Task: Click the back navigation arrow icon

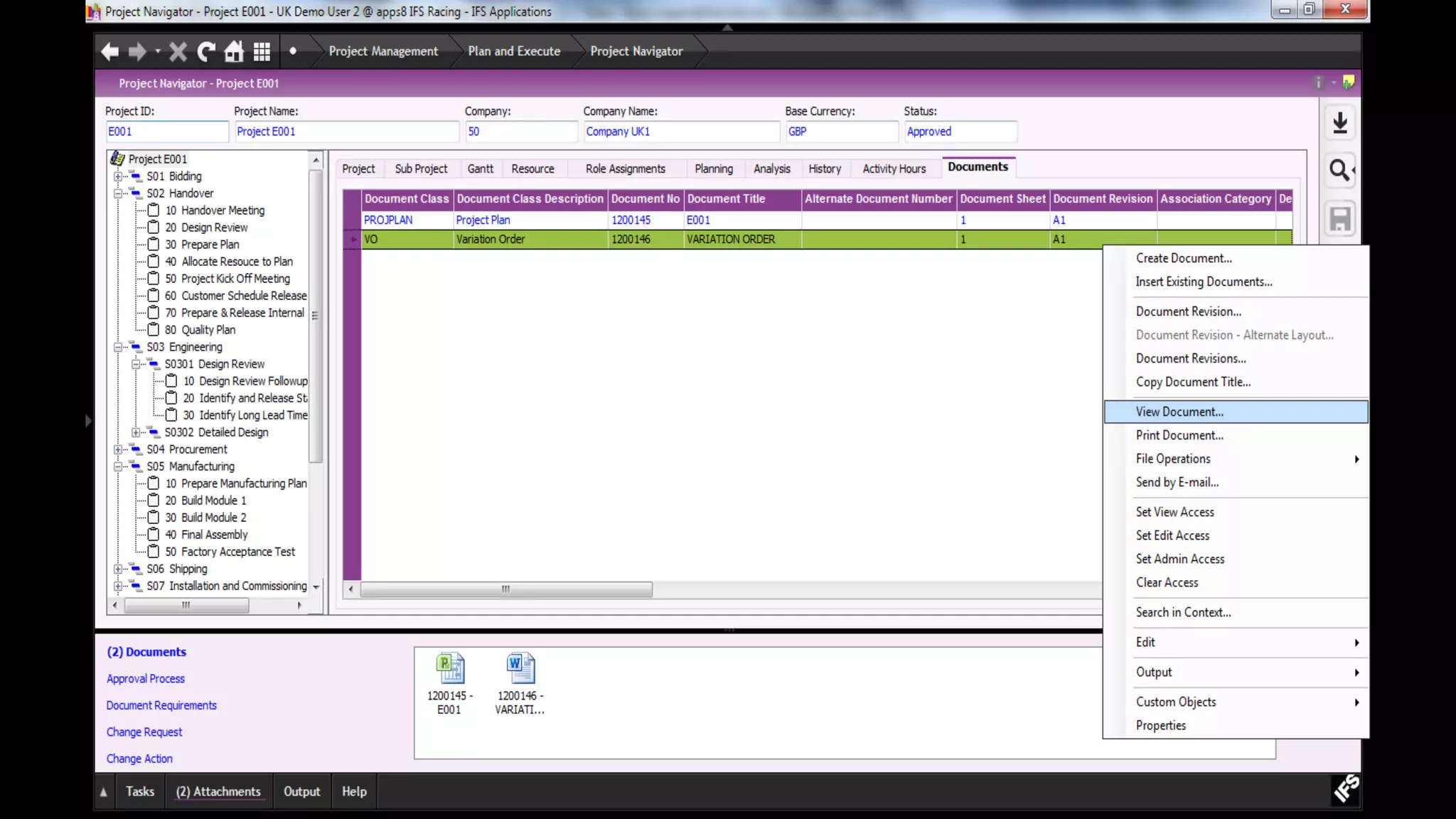Action: [x=109, y=51]
